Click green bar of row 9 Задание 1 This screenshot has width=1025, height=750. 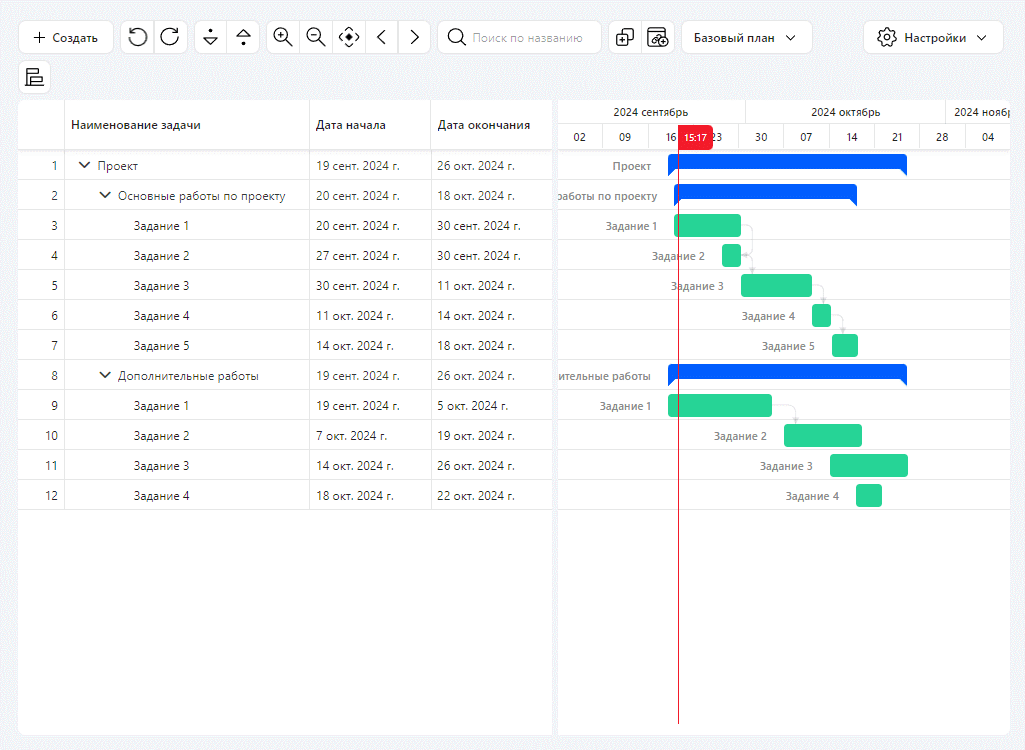click(720, 405)
